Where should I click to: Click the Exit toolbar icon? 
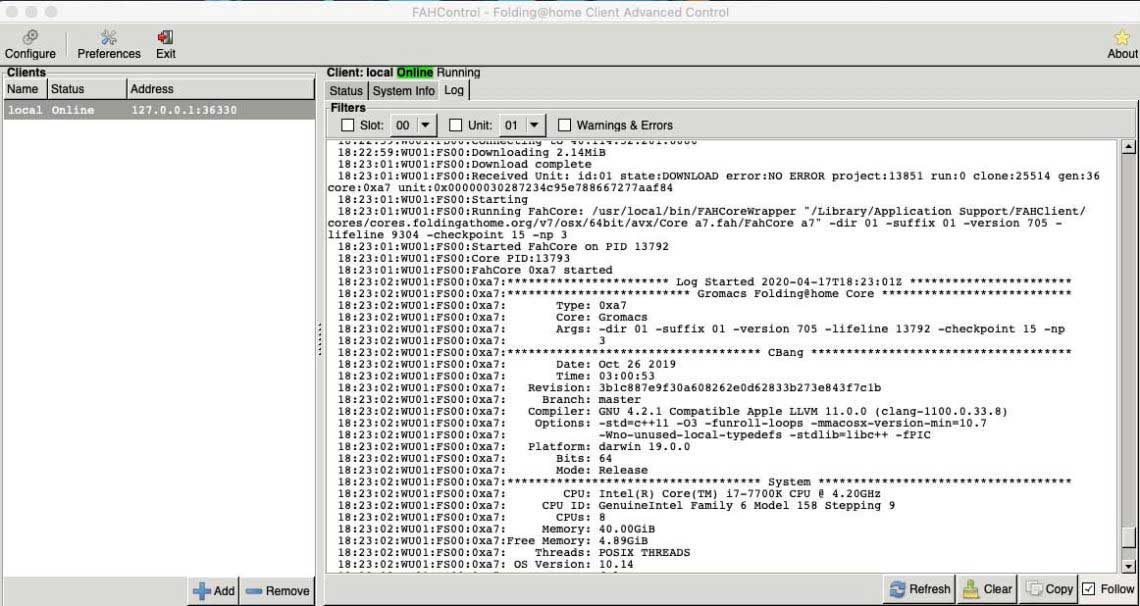(165, 44)
